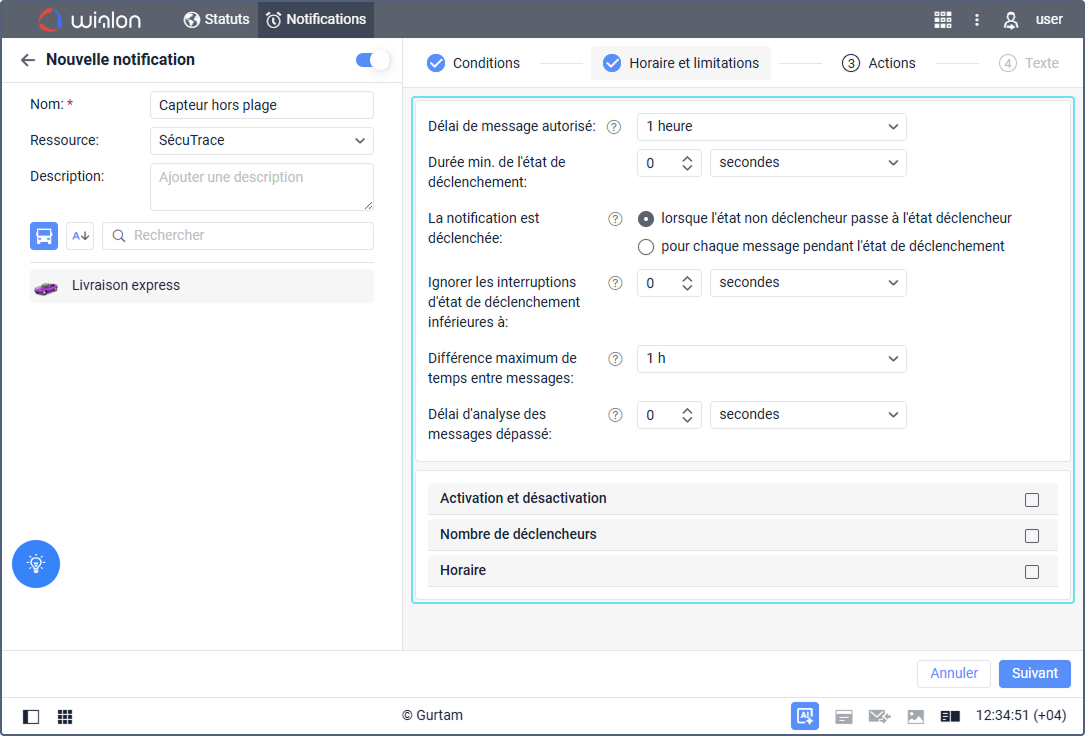1085x736 pixels.
Task: Enable the Horaire checkbox
Action: coord(1032,571)
